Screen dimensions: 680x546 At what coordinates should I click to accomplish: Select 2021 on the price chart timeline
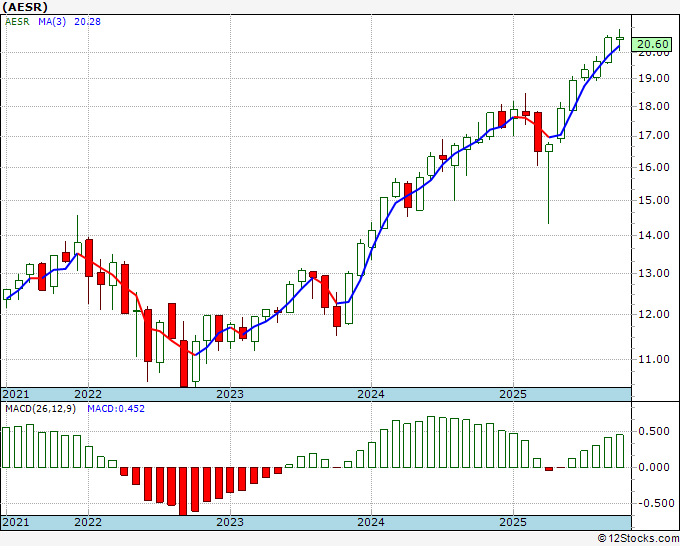[x=16, y=394]
